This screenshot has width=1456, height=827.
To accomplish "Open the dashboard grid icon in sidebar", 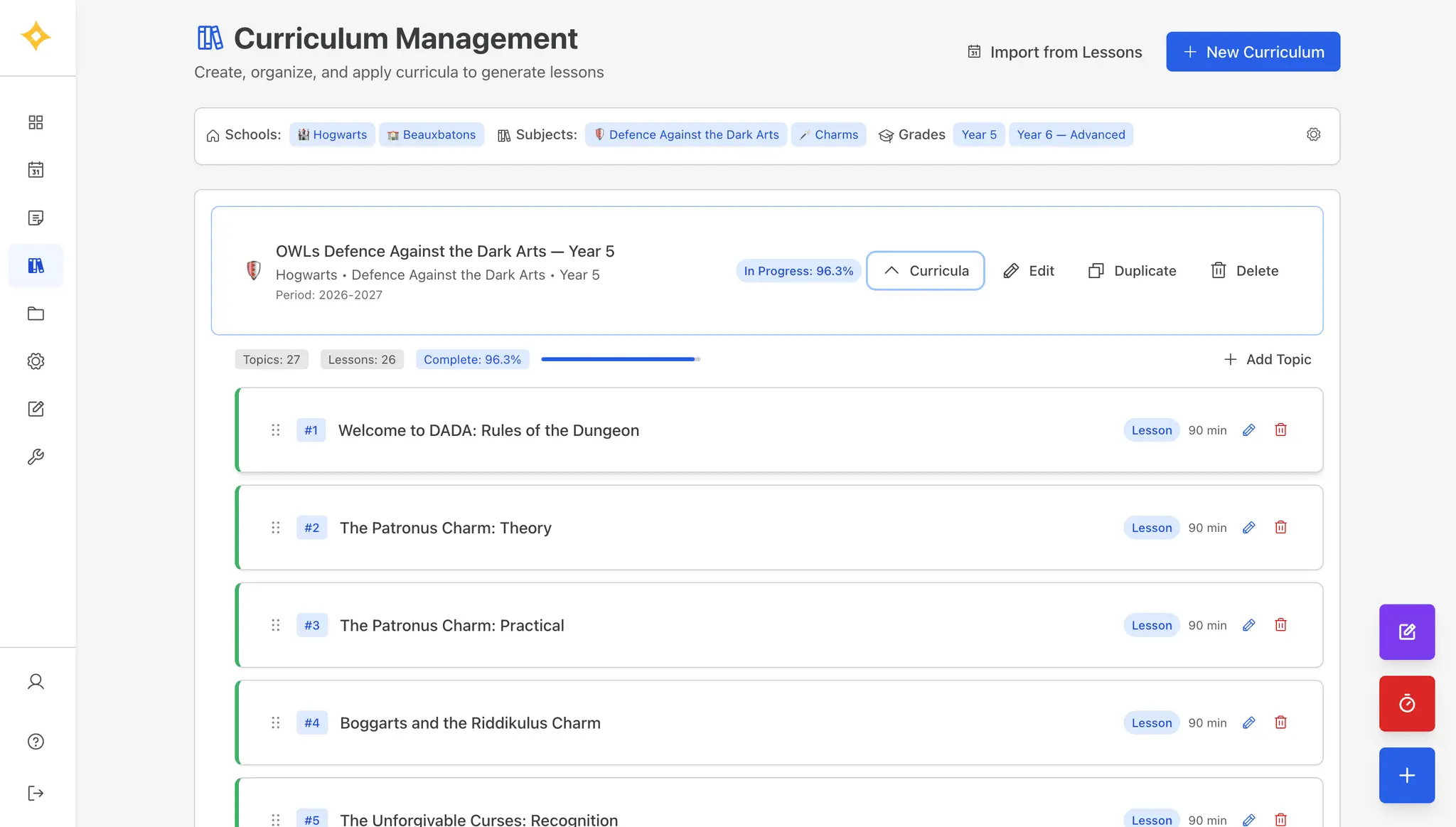I will (x=36, y=122).
